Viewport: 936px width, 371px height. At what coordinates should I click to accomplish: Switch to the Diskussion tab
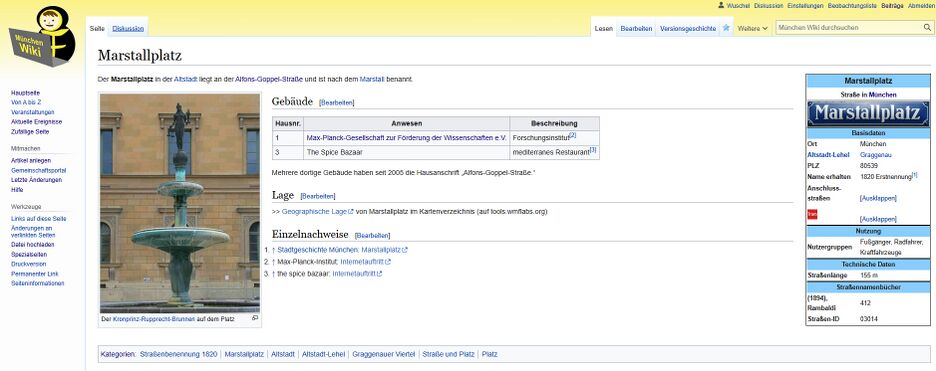128,28
